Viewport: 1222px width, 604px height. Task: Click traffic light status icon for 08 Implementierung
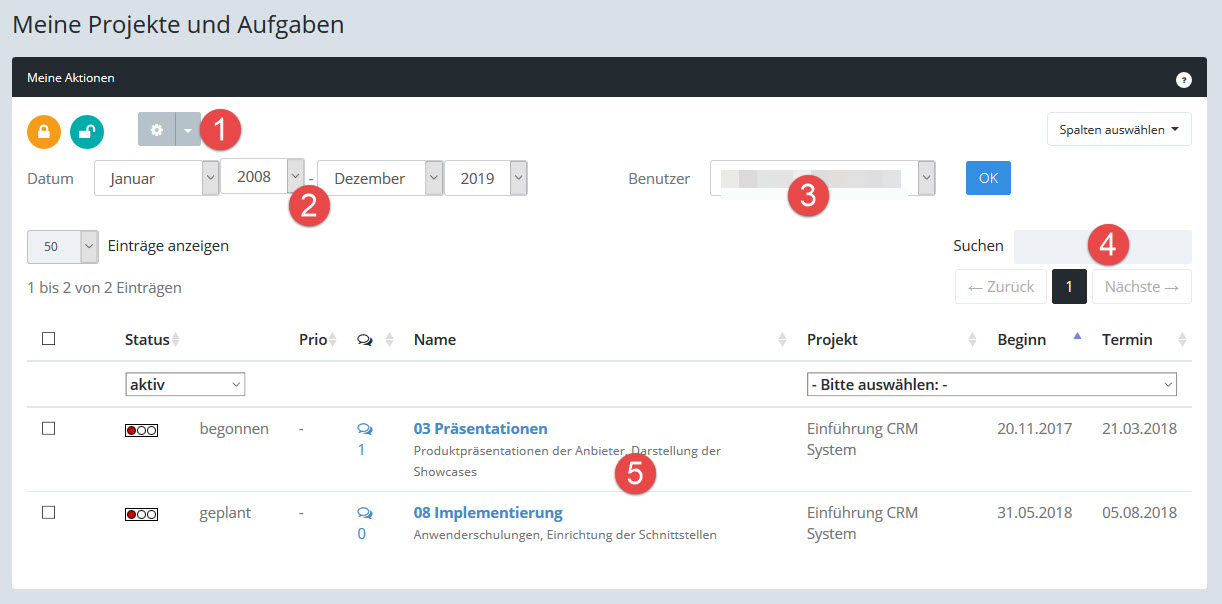(x=141, y=514)
